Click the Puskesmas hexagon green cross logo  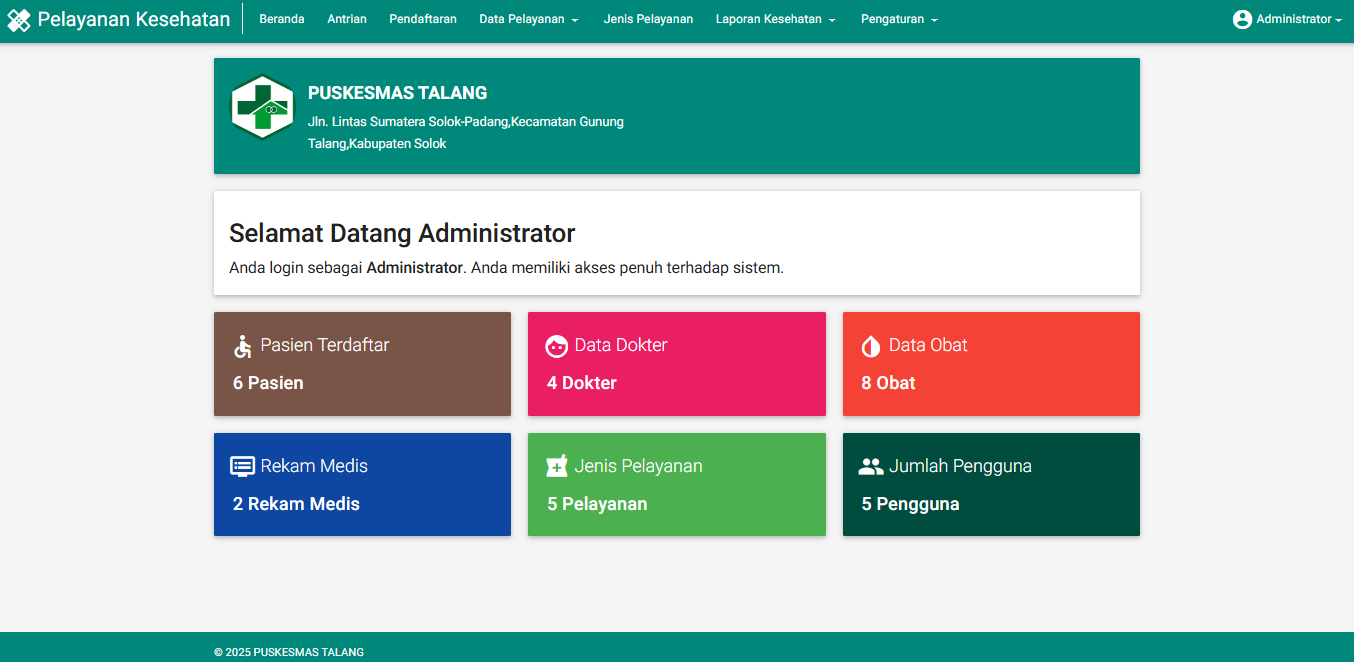coord(263,107)
